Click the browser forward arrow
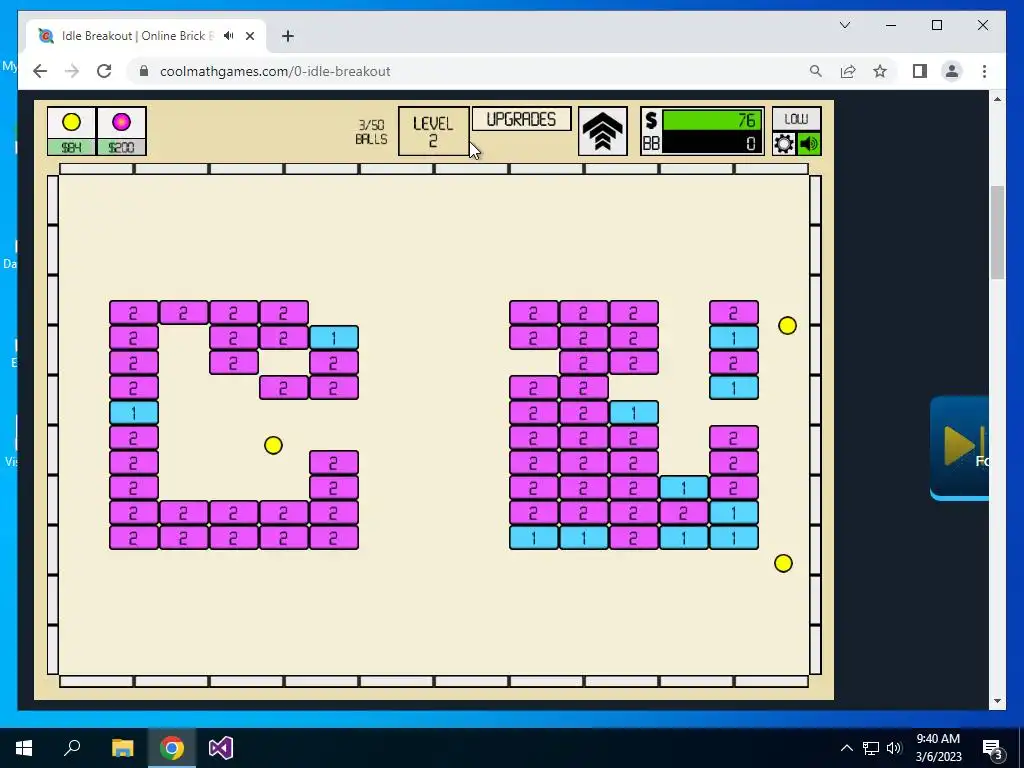 pos(72,71)
